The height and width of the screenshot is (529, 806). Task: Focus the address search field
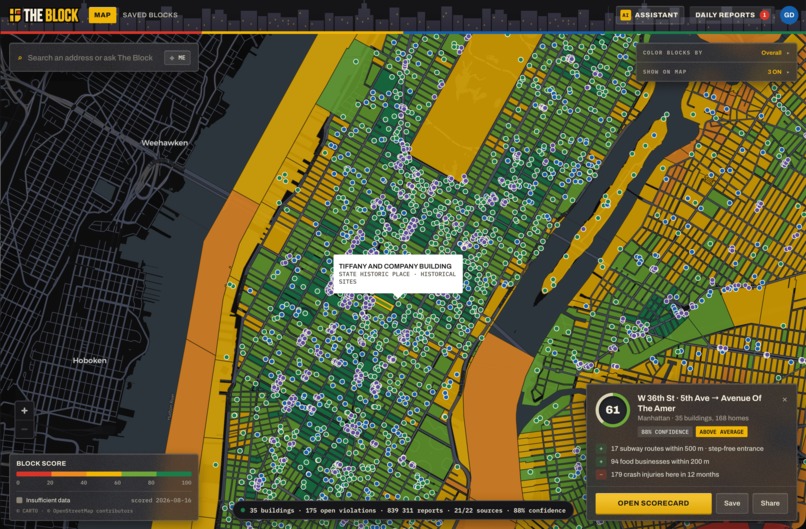pos(90,58)
